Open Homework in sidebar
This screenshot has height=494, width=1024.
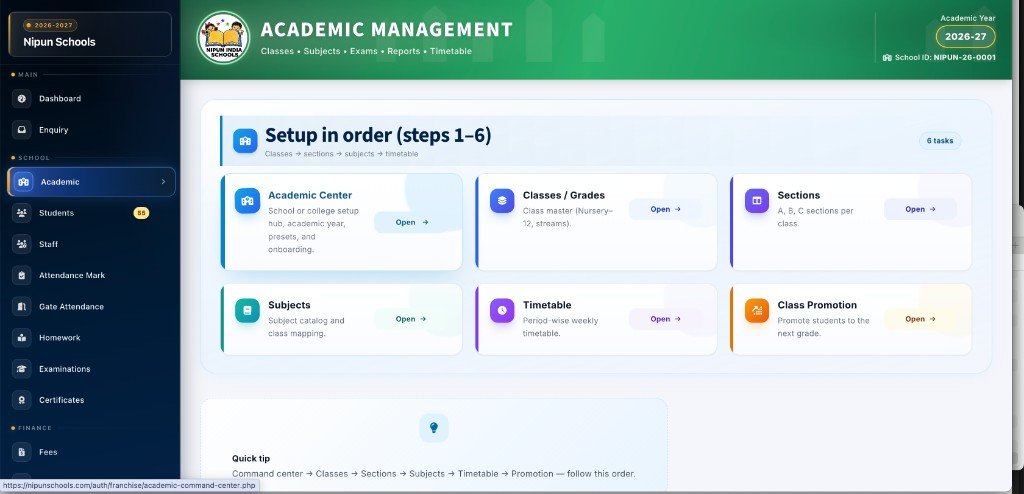(91, 338)
